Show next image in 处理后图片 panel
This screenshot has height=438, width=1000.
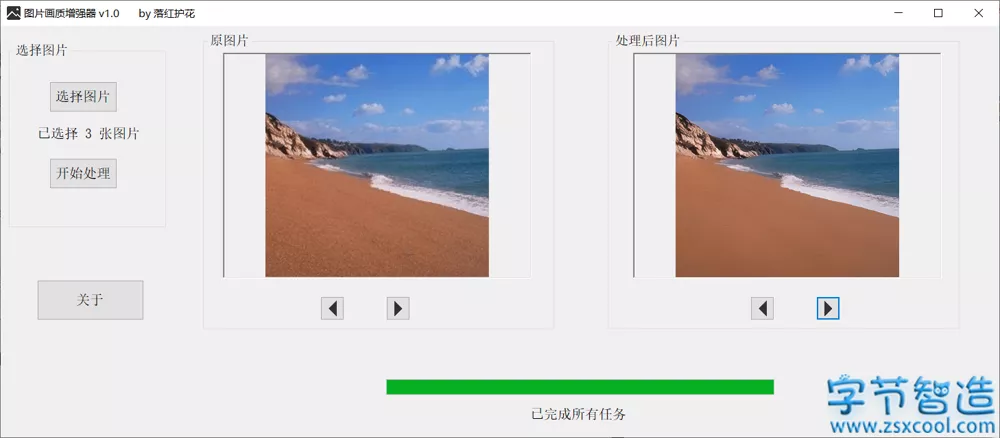click(x=828, y=309)
